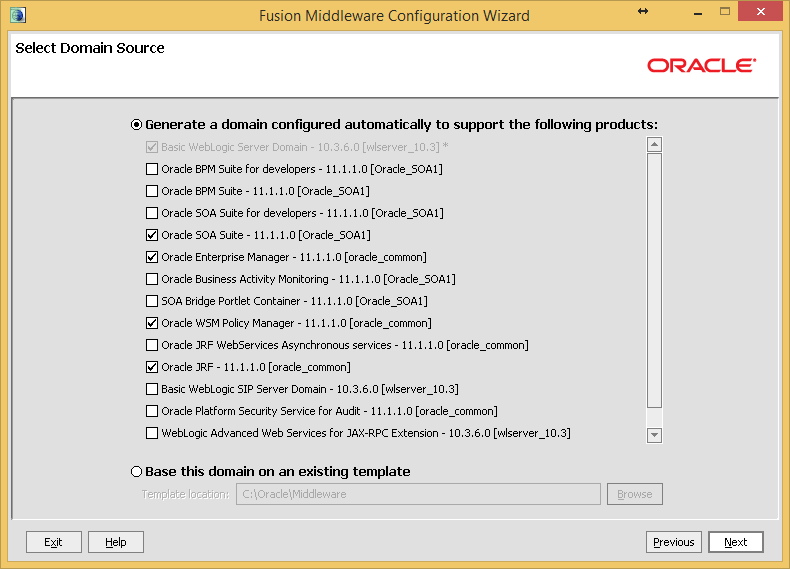This screenshot has height=569, width=790.
Task: Enable Oracle Platform Security Service for Audit
Action: coord(152,411)
